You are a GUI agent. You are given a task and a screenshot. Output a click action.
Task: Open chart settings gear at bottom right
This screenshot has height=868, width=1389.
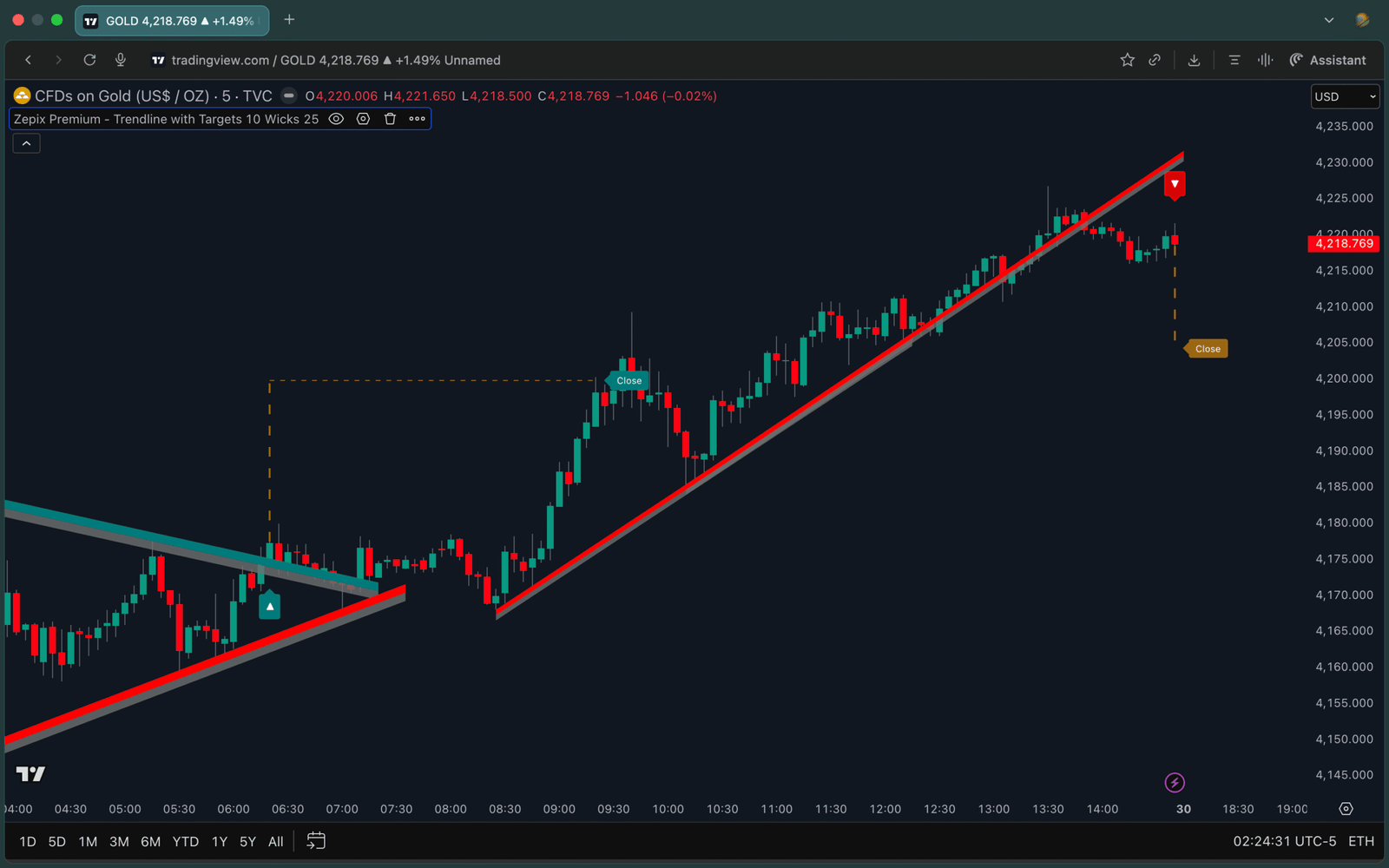1346,809
